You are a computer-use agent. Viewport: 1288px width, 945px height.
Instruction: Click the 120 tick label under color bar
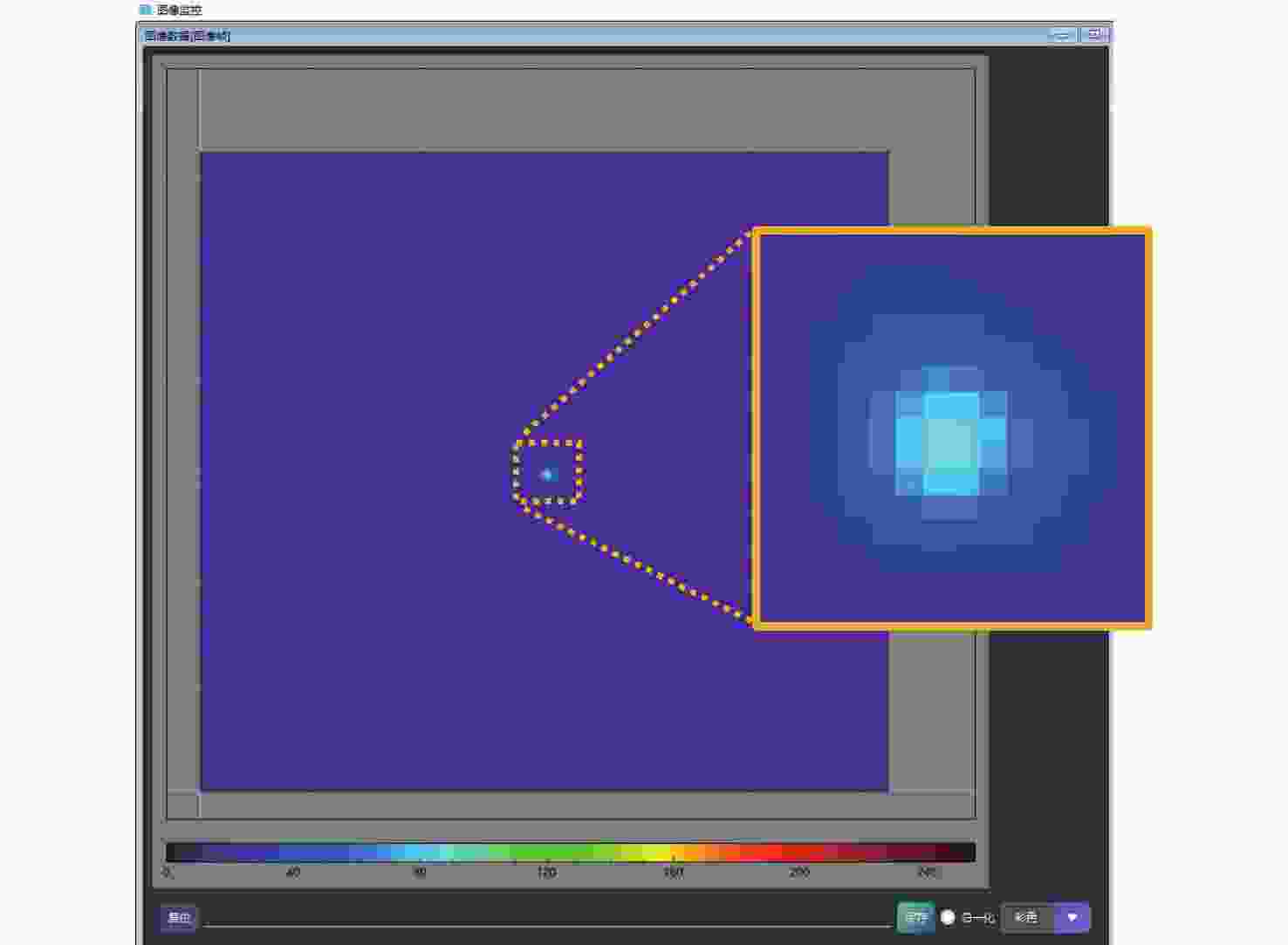546,872
